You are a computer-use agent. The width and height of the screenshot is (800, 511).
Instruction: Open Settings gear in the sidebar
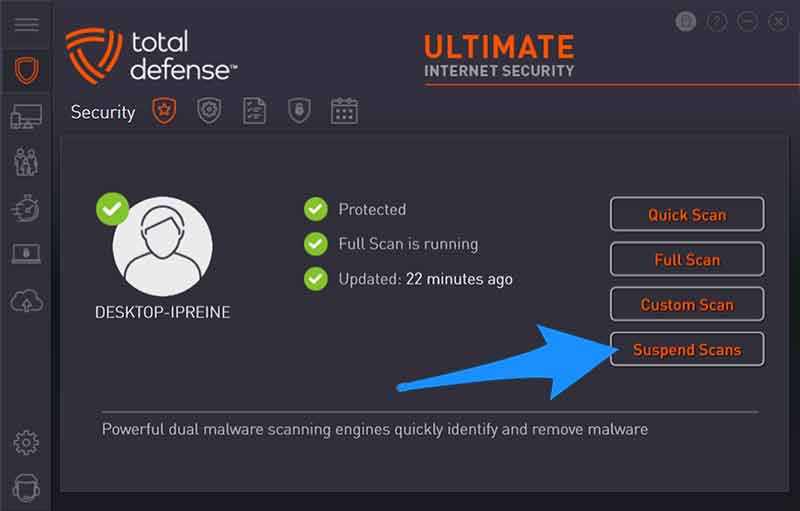[x=26, y=443]
